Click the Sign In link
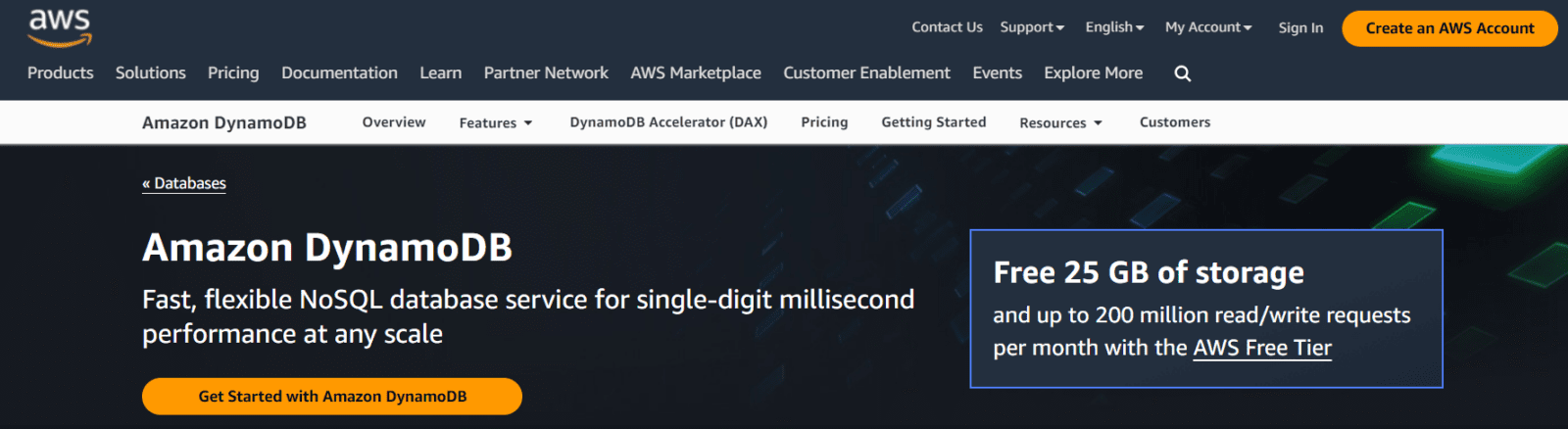1568x429 pixels. [x=1300, y=27]
